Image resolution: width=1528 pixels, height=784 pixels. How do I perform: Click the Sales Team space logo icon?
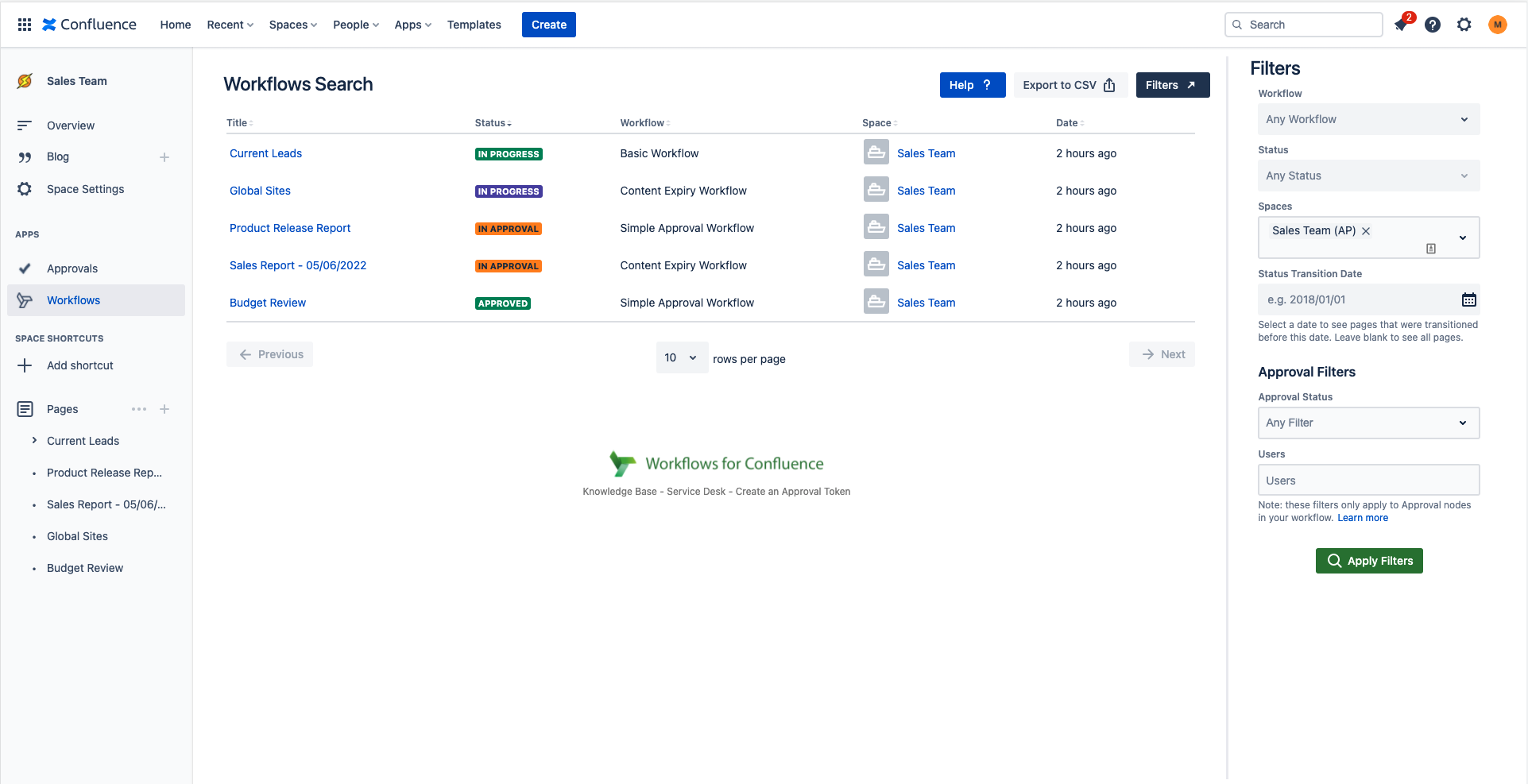[x=25, y=80]
